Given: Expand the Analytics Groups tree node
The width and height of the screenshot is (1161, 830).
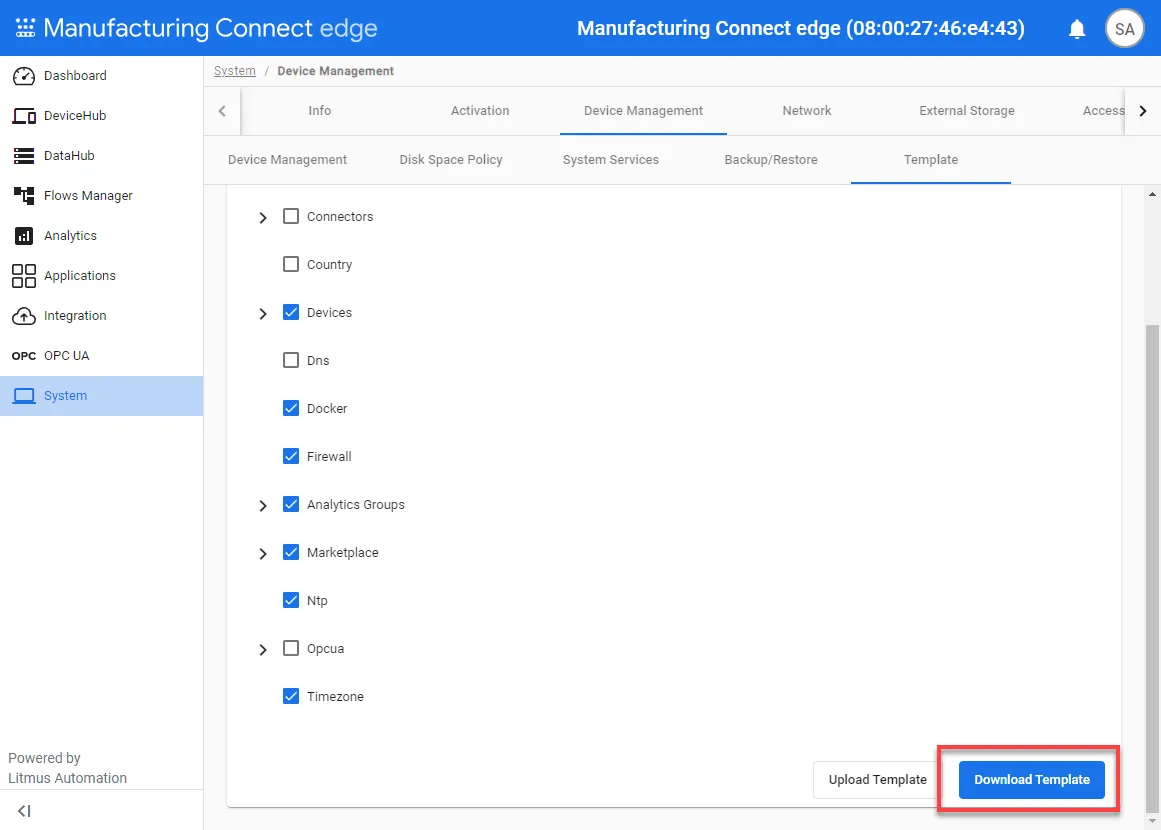Looking at the screenshot, I should click(263, 506).
